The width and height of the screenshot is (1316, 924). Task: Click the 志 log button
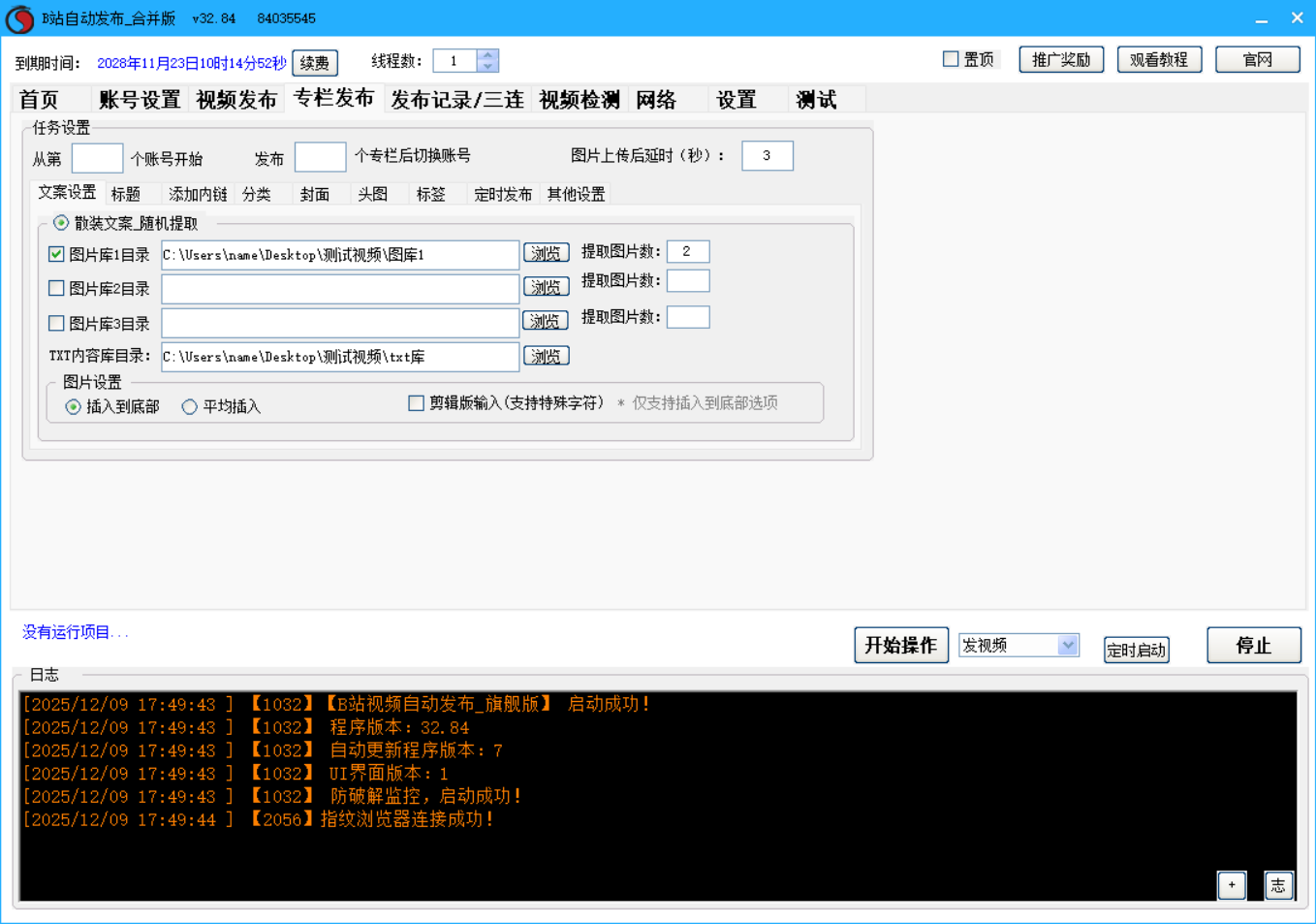(1278, 884)
